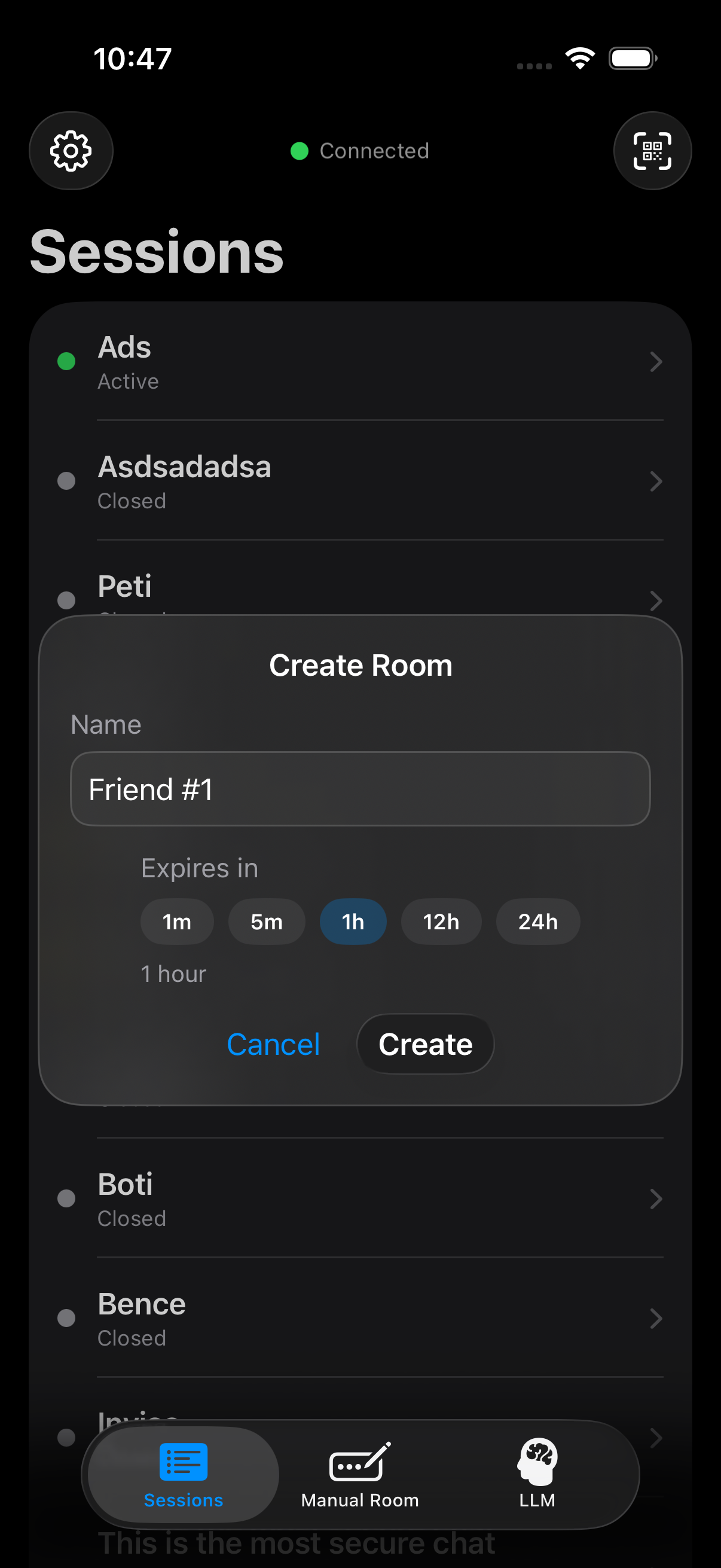Select the 1m expiry option

click(177, 922)
